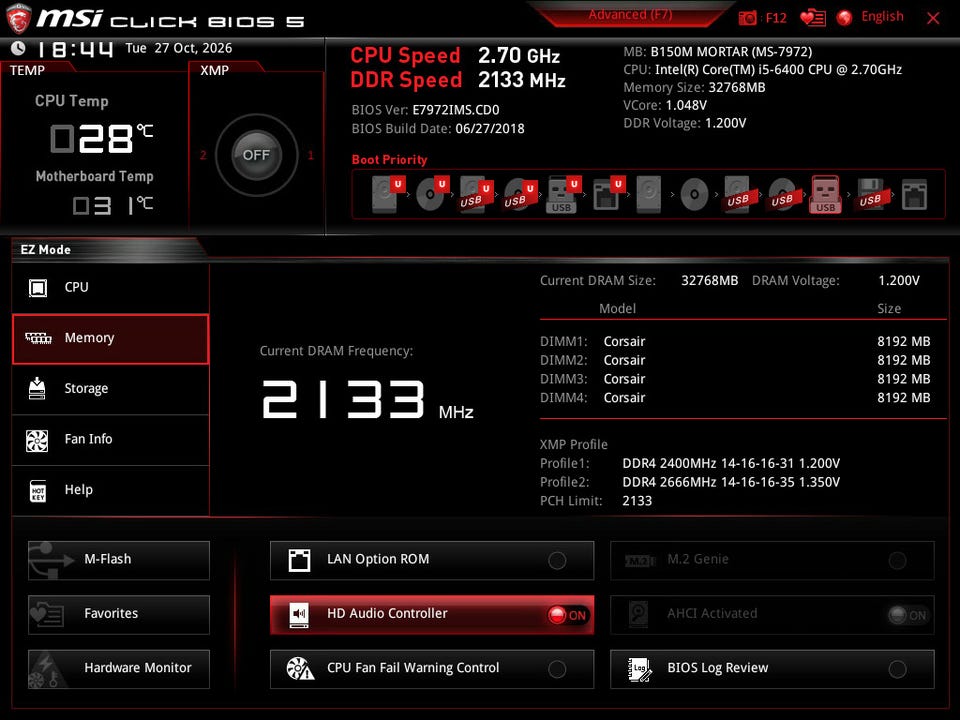The width and height of the screenshot is (960, 720).
Task: Click BIOS version "E7972IMS.CD0"
Action: (x=456, y=110)
